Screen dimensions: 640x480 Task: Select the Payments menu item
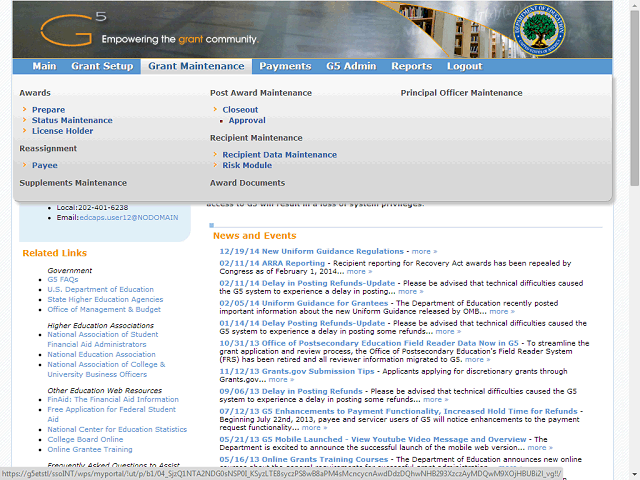tap(285, 66)
